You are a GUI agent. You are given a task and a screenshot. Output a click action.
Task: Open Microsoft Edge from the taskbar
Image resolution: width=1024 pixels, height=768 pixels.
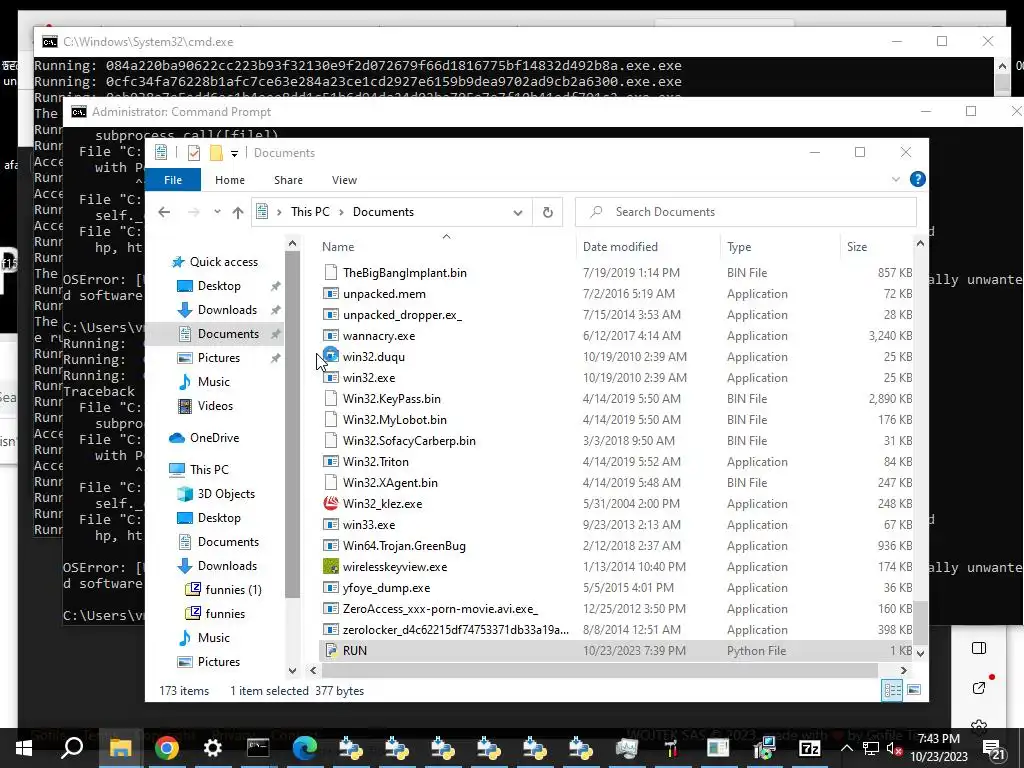tap(304, 748)
